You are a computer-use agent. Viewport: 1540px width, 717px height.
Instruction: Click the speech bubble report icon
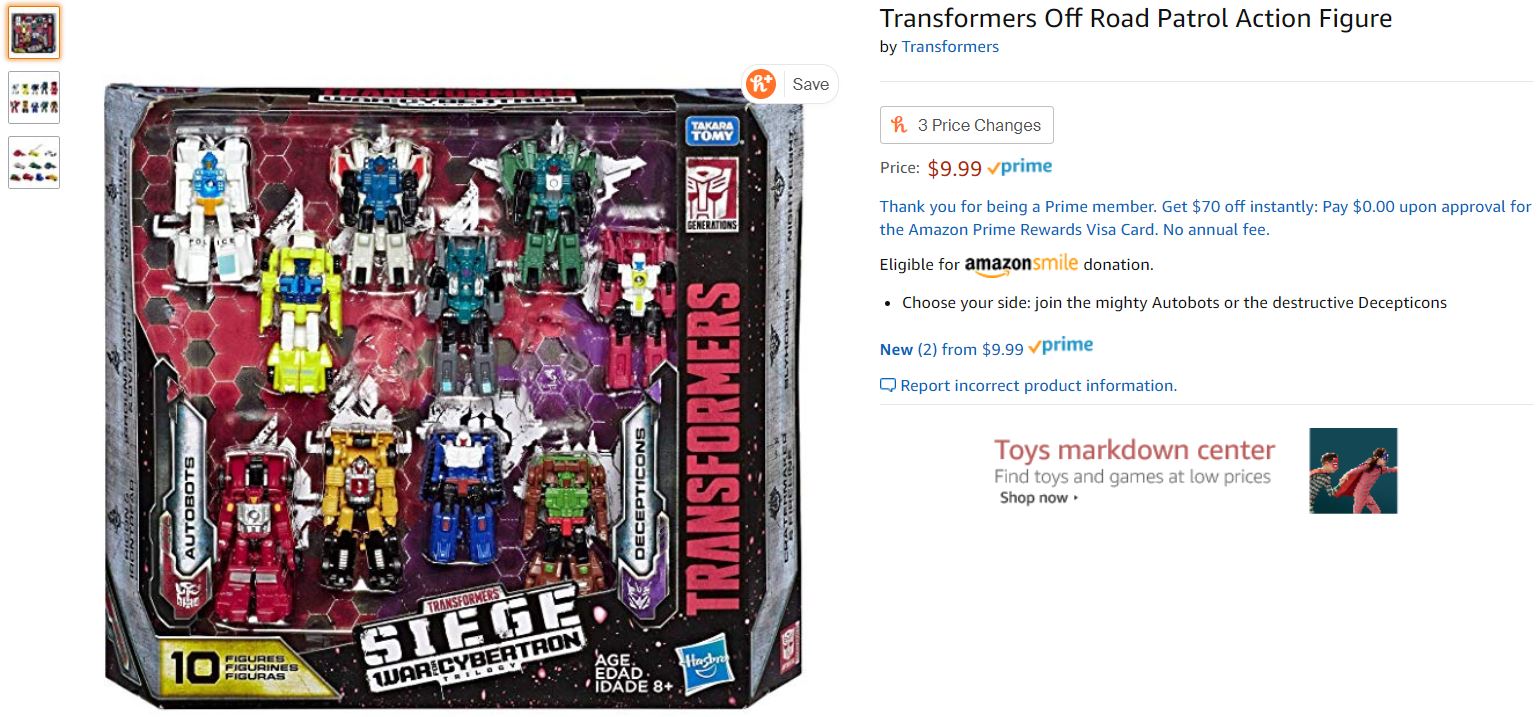(x=888, y=386)
